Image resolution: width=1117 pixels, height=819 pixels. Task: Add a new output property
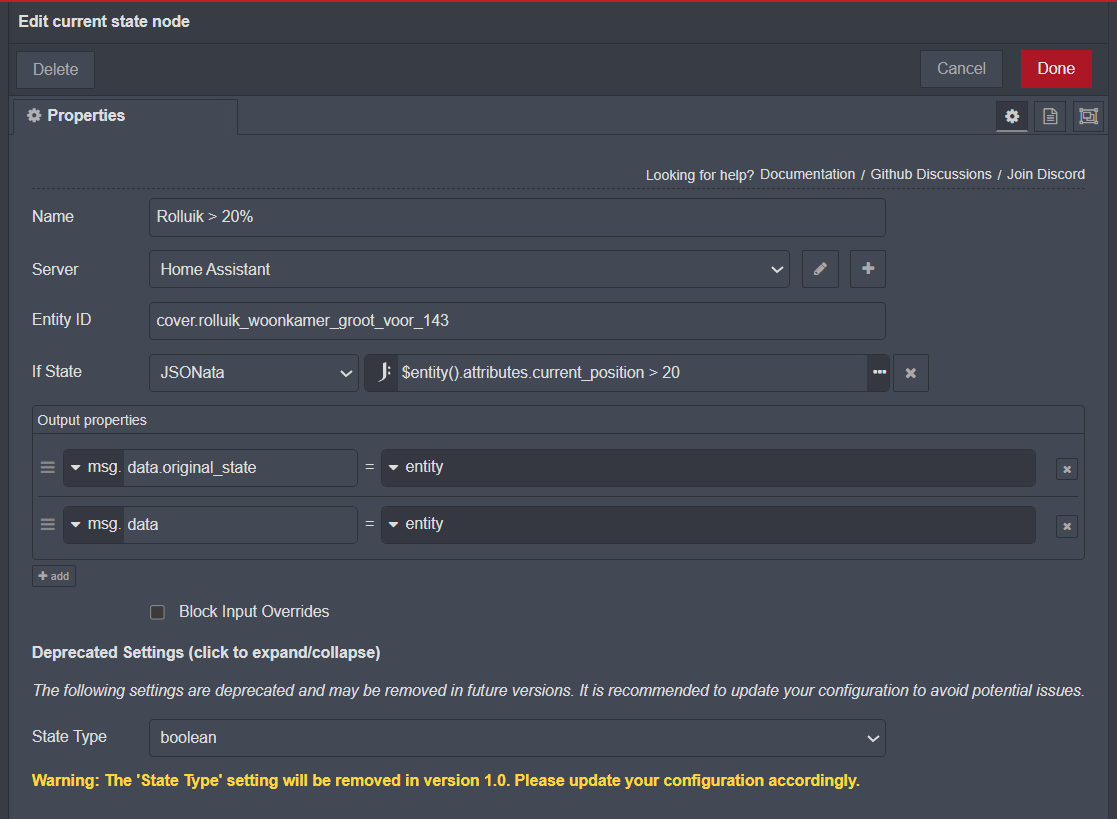[x=54, y=576]
